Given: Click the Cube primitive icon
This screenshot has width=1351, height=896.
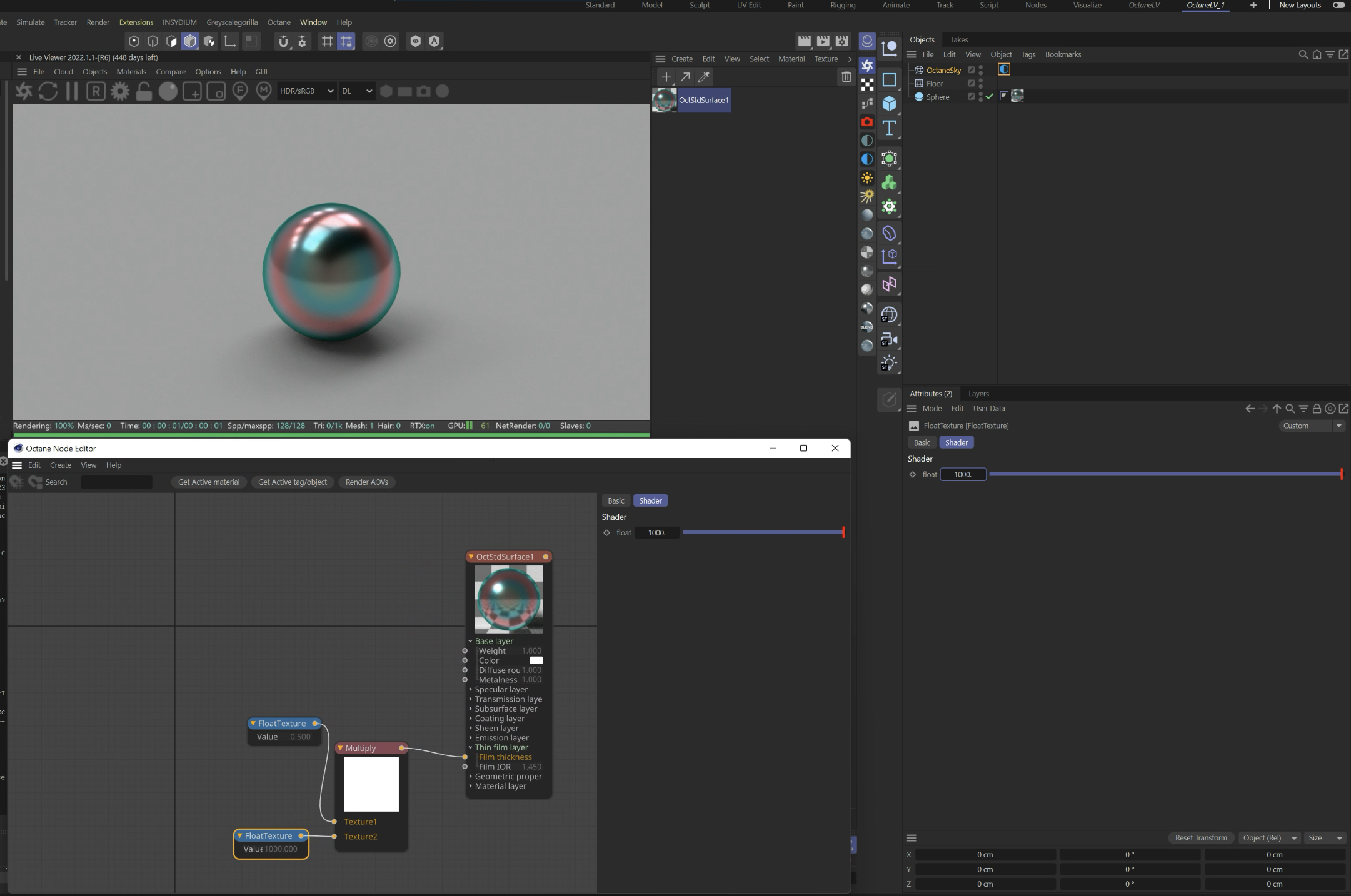Looking at the screenshot, I should click(x=889, y=104).
